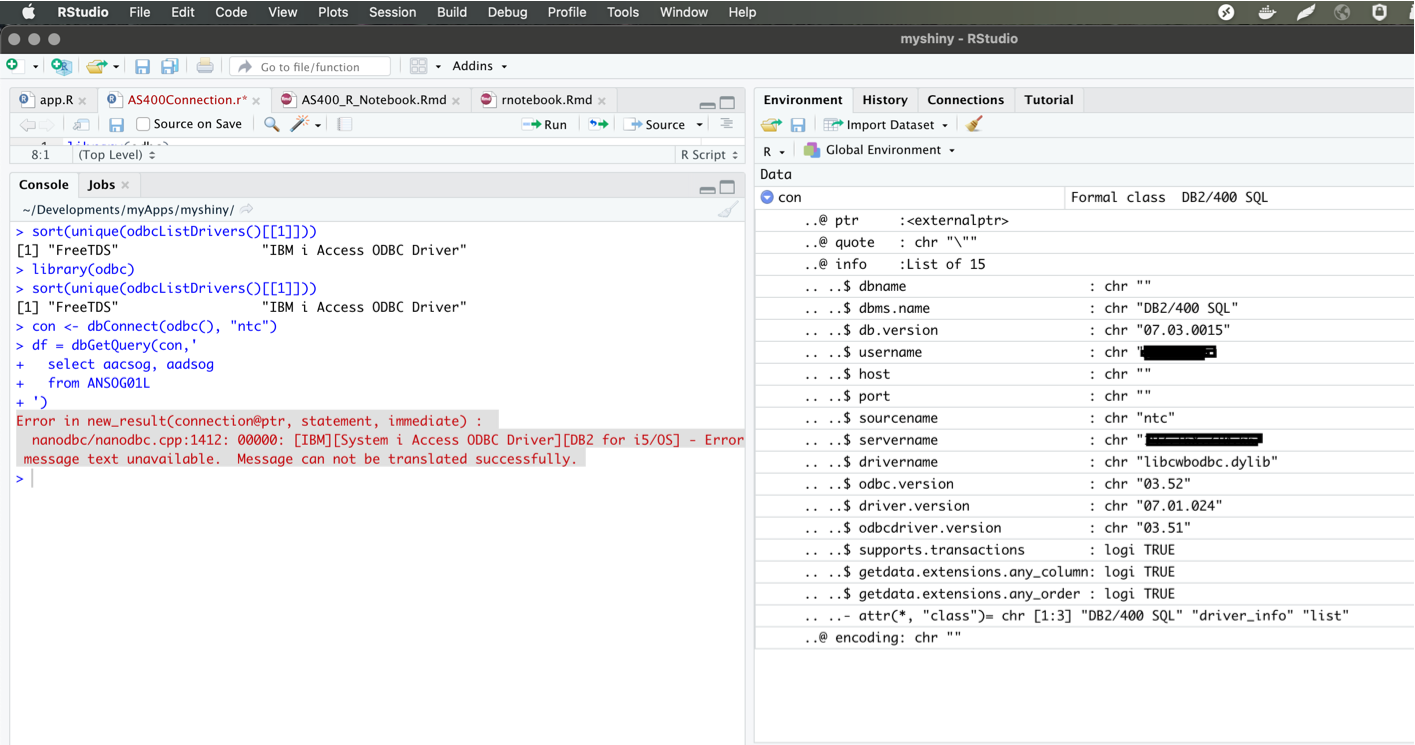Open a new file with the new document icon
This screenshot has height=745, width=1415.
click(14, 65)
